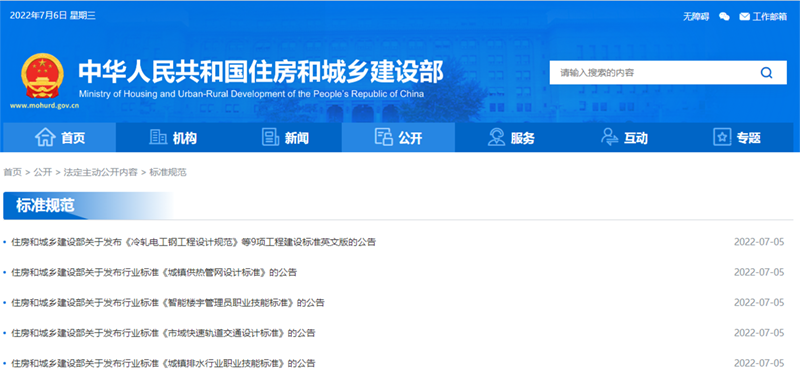800x385 pixels.
Task: Click the envelope mail icon
Action: tap(744, 16)
